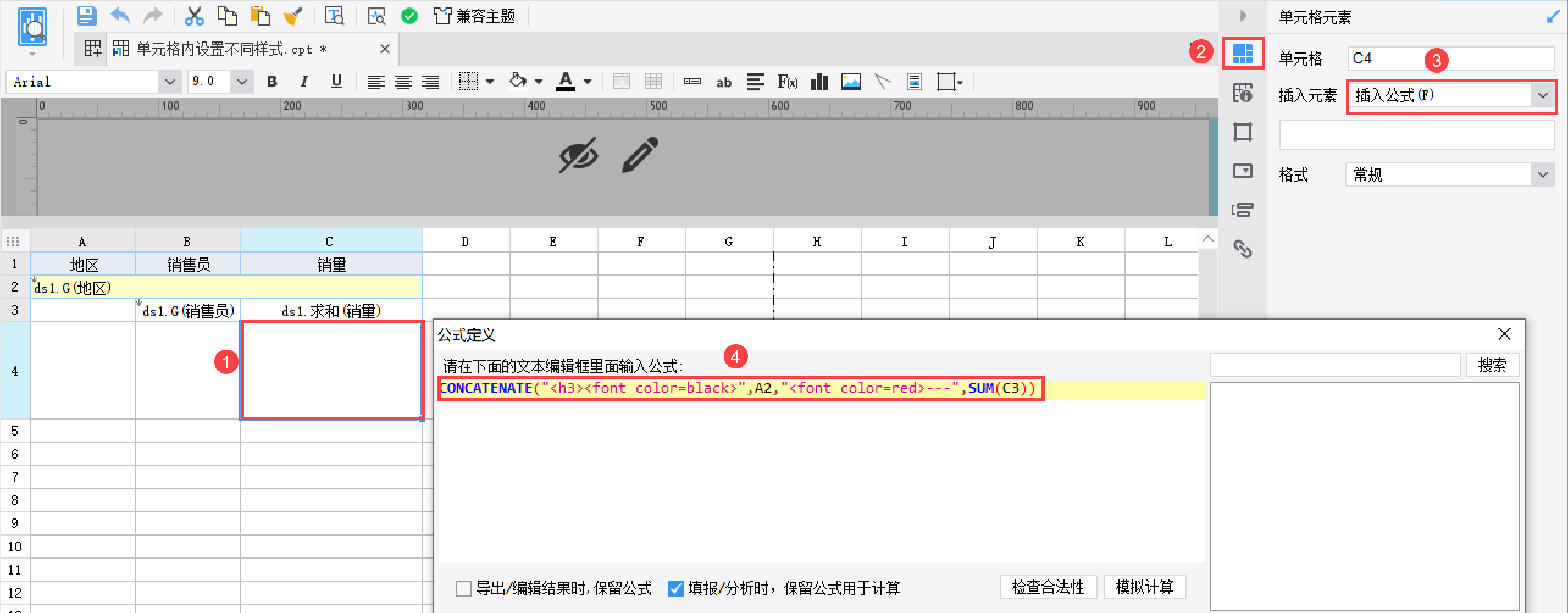
Task: Toggle align center
Action: [403, 82]
